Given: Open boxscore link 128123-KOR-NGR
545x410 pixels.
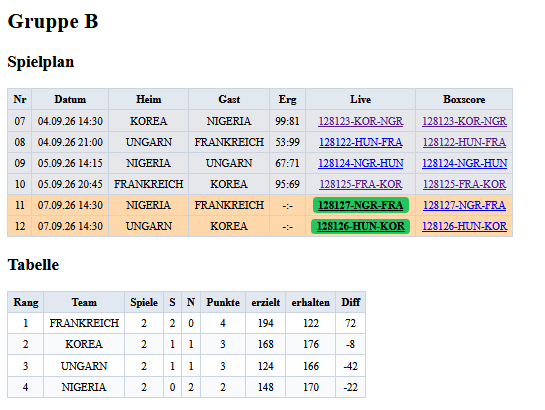Looking at the screenshot, I should tap(464, 121).
